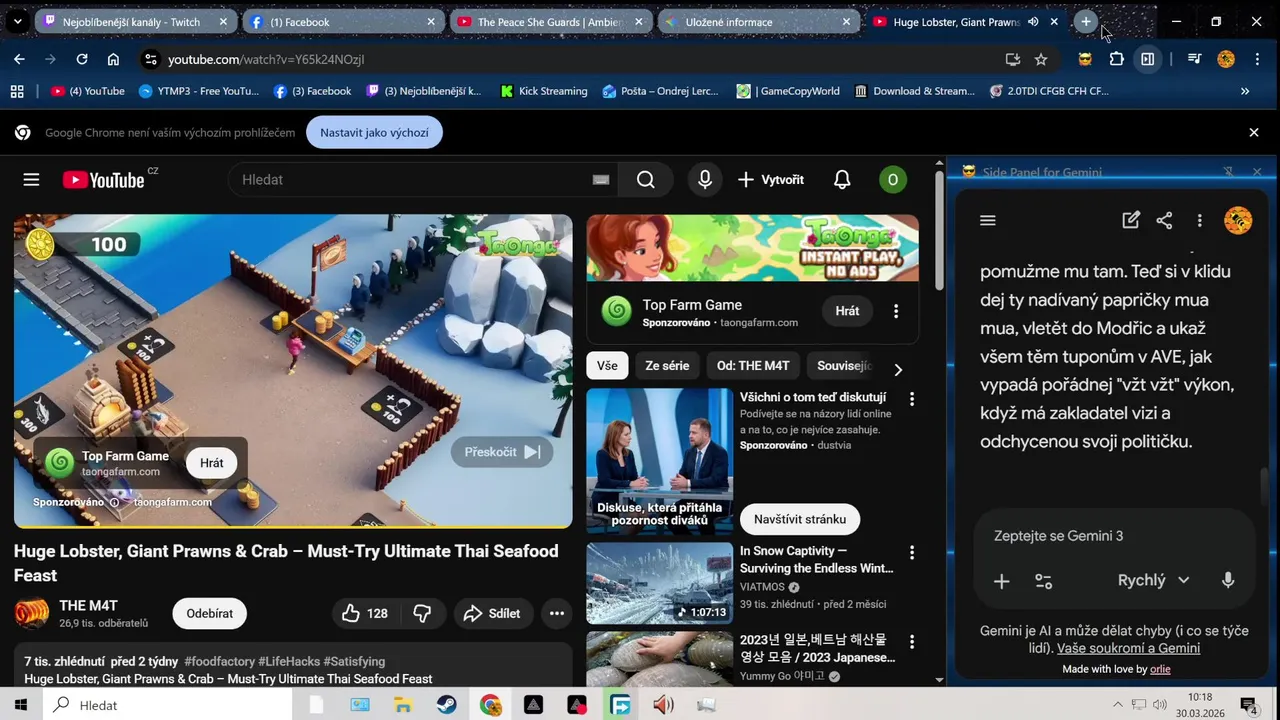Open Gemini panel three-dot menu
This screenshot has width=1280, height=720.
click(1199, 221)
